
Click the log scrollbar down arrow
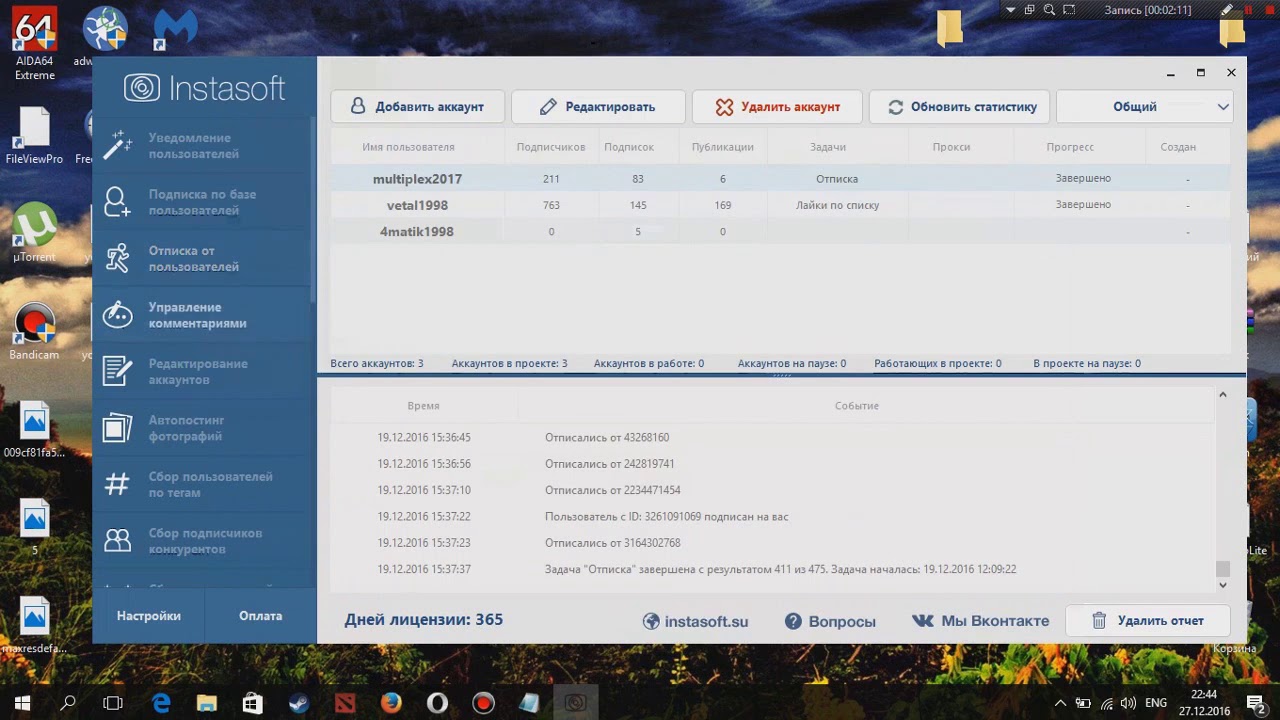[1222, 585]
